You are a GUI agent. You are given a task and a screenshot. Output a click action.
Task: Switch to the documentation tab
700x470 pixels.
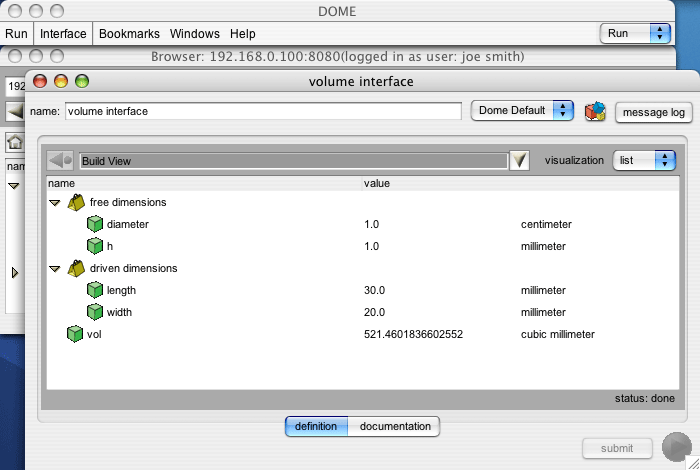pos(395,426)
